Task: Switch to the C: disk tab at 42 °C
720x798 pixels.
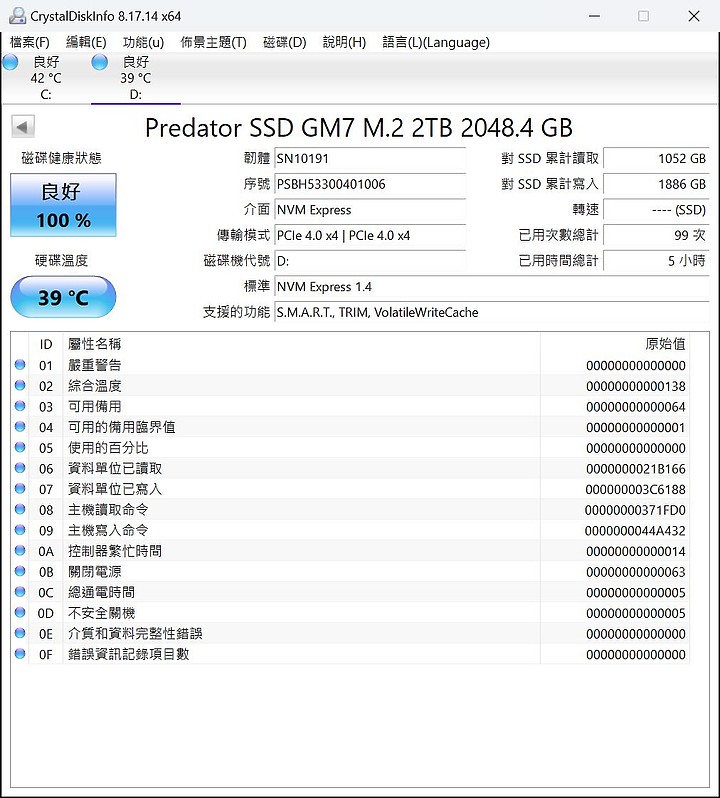Action: coord(46,78)
